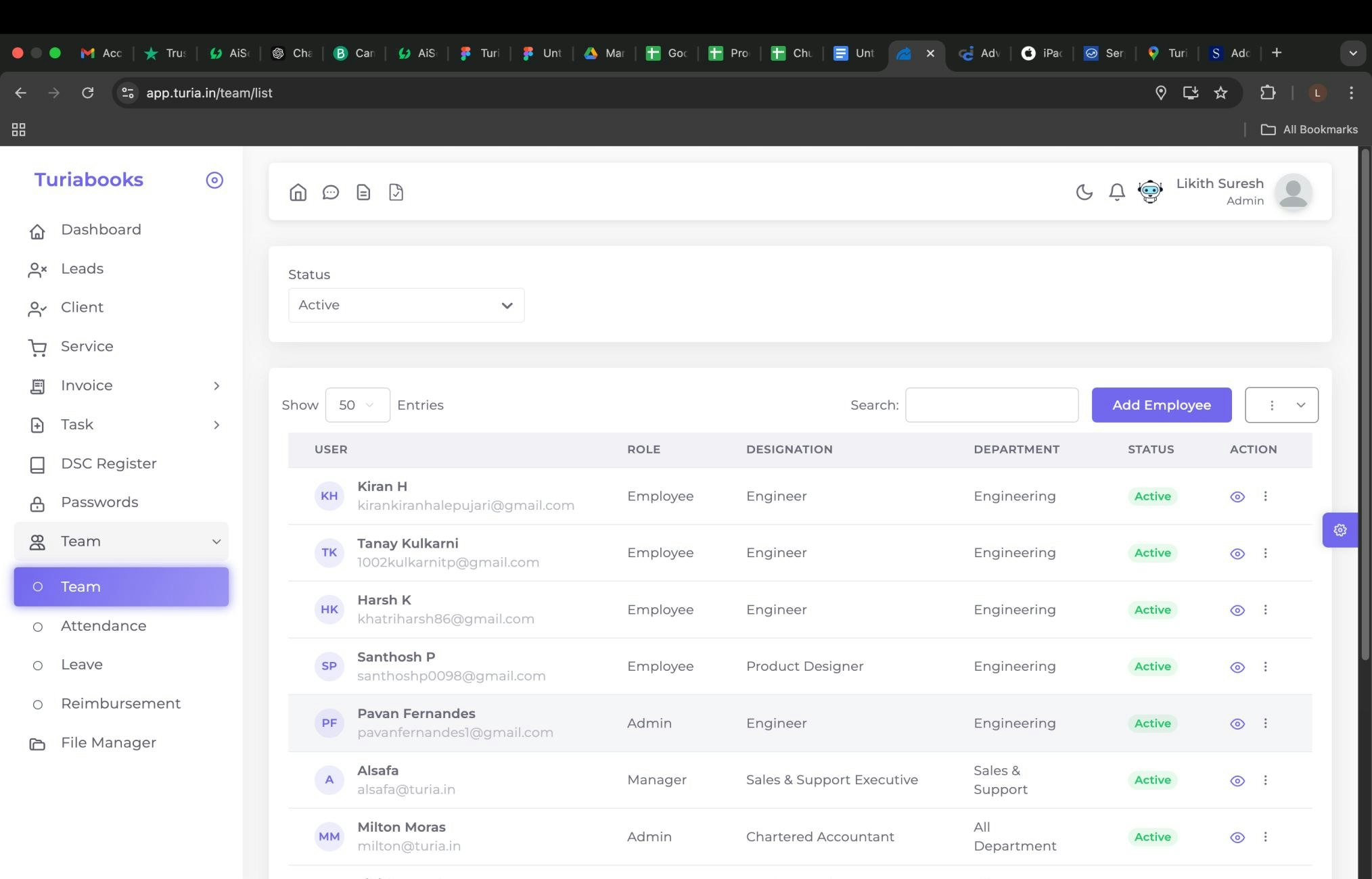The width and height of the screenshot is (1372, 879).
Task: Open the chat bubble icon in toolbar
Action: (330, 193)
